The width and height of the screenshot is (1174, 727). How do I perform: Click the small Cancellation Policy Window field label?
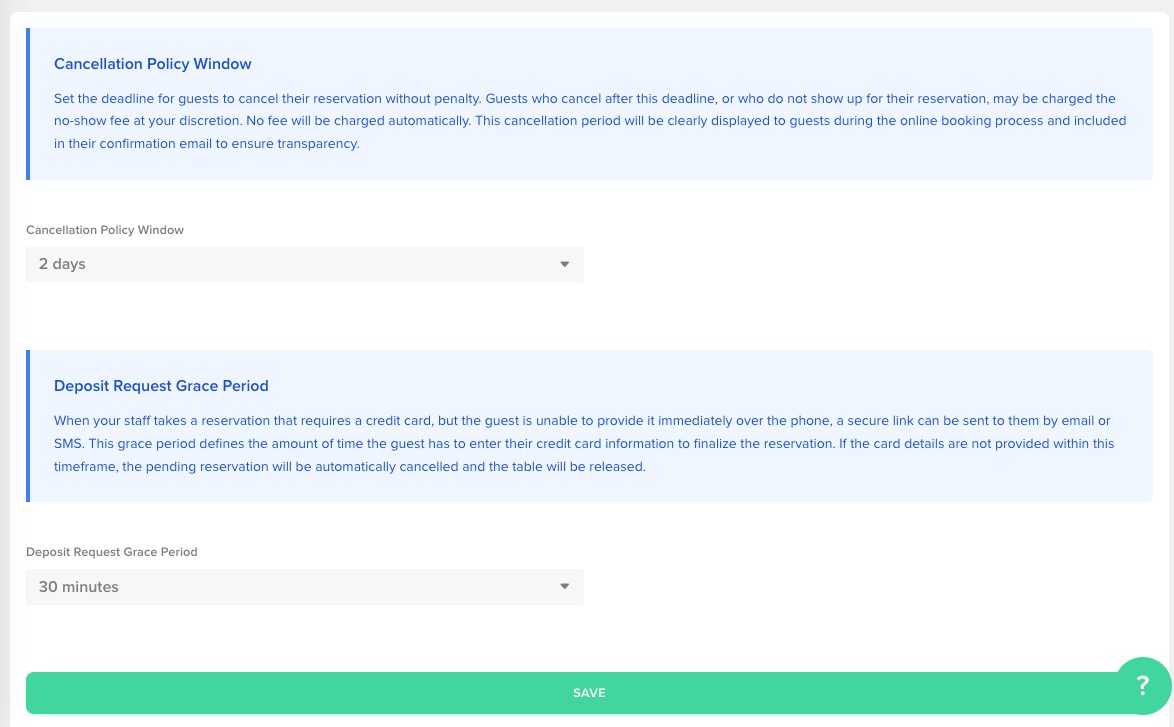point(105,230)
